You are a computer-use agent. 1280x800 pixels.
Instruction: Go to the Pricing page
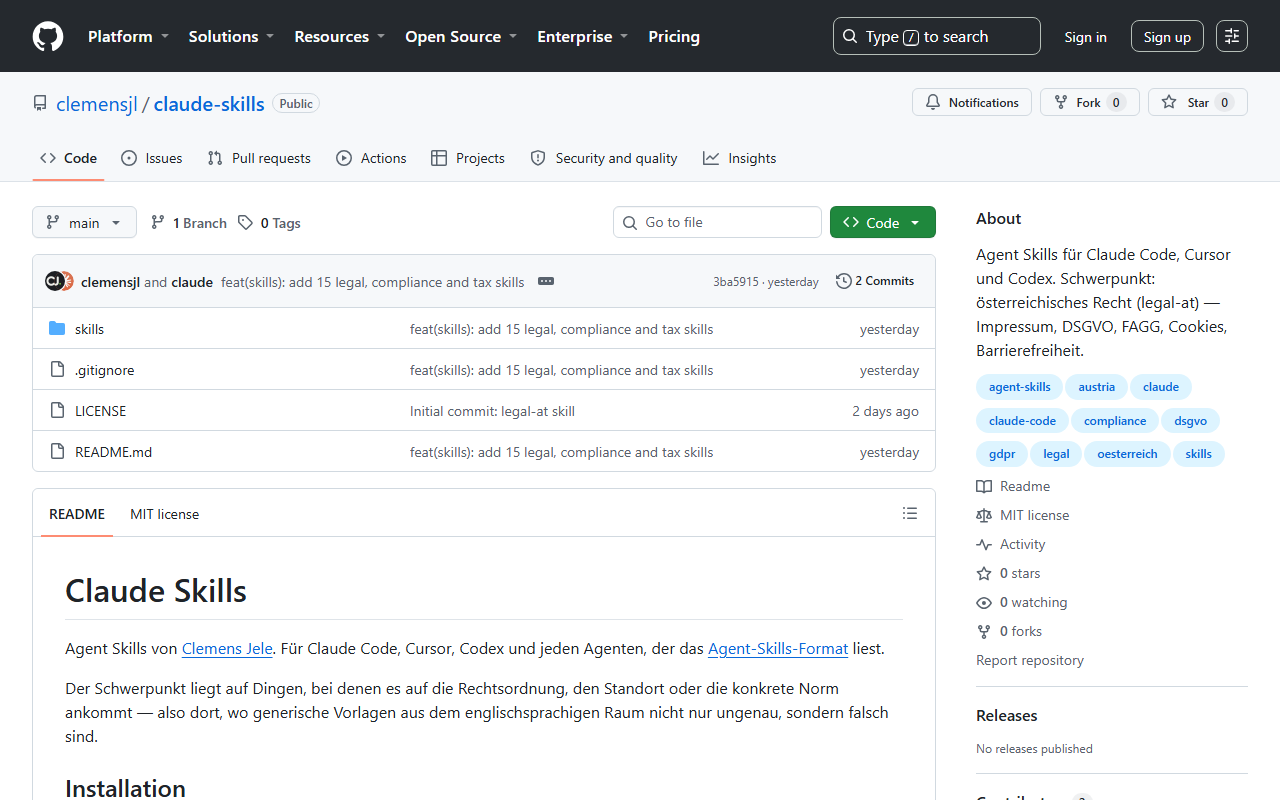pos(674,36)
